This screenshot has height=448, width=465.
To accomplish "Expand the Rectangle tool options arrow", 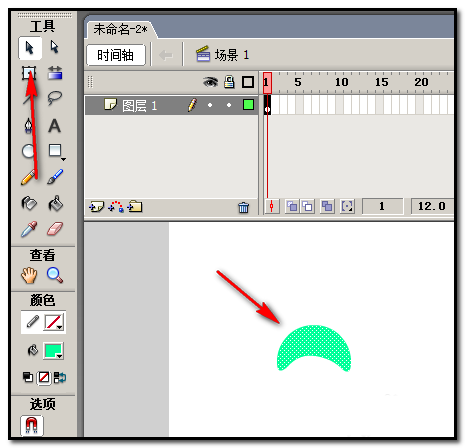I will click(x=63, y=160).
